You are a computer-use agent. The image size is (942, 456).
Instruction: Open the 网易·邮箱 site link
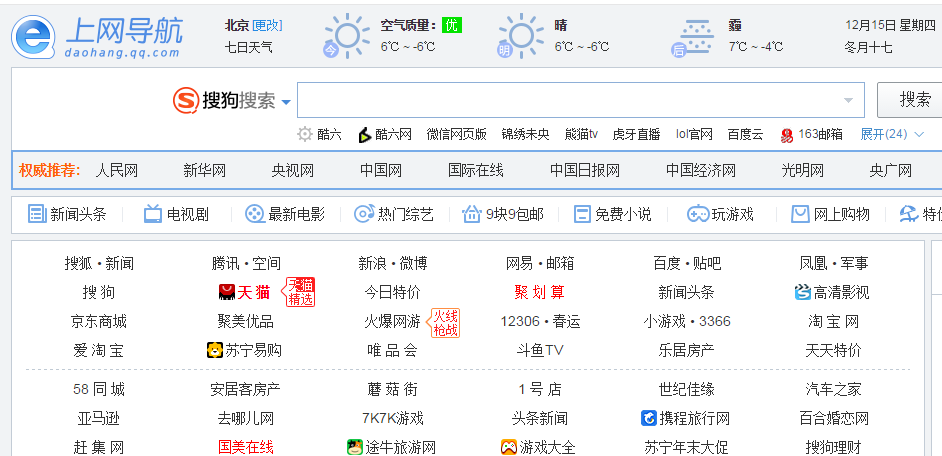pyautogui.click(x=540, y=263)
